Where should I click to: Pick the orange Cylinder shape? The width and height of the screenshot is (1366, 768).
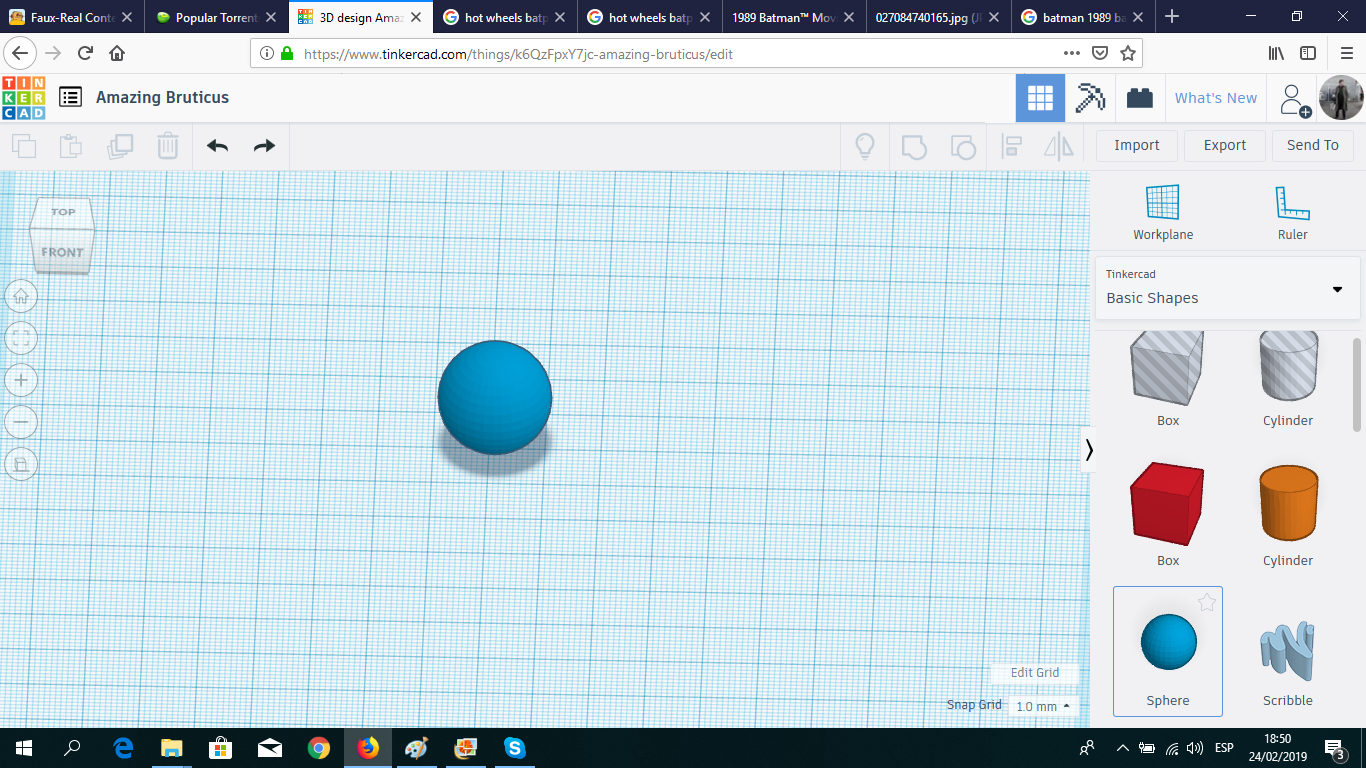click(x=1288, y=504)
